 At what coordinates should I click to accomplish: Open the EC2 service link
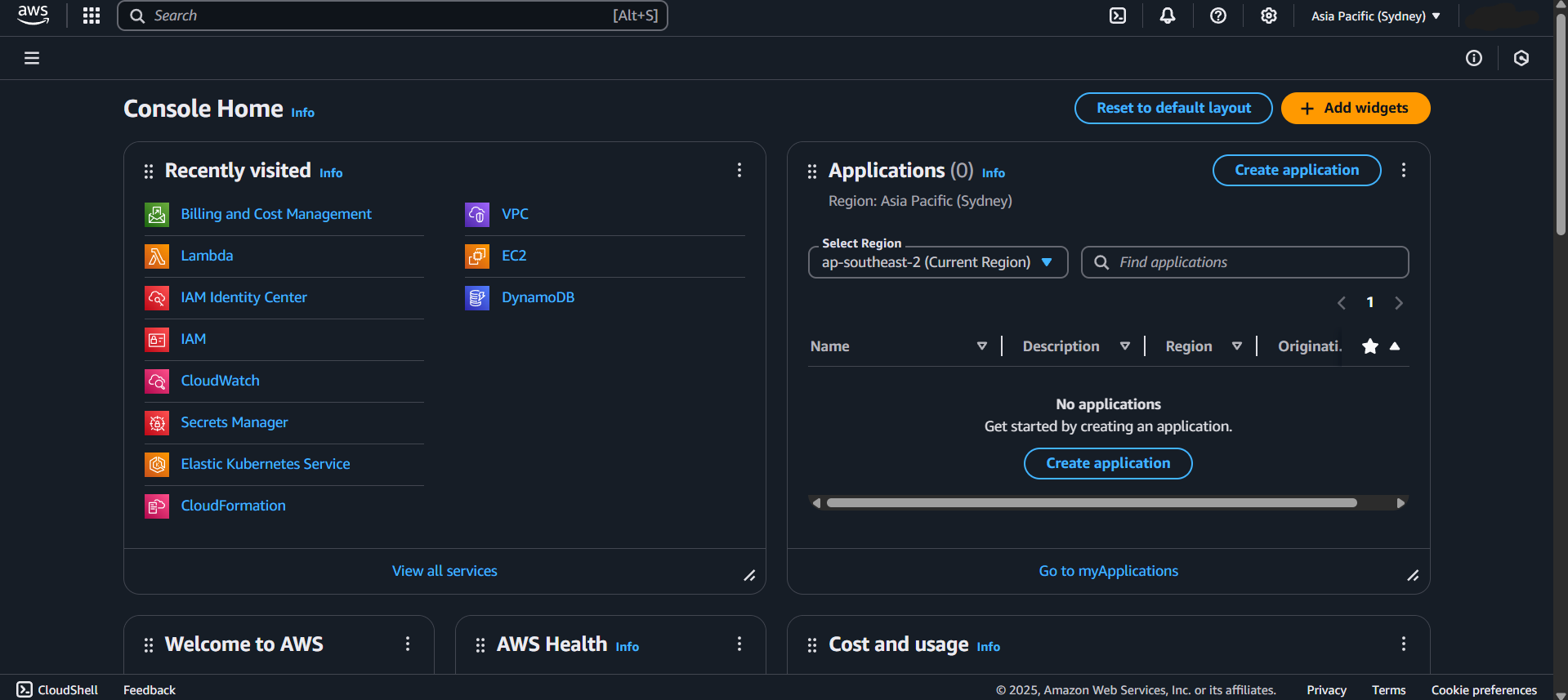pos(514,256)
